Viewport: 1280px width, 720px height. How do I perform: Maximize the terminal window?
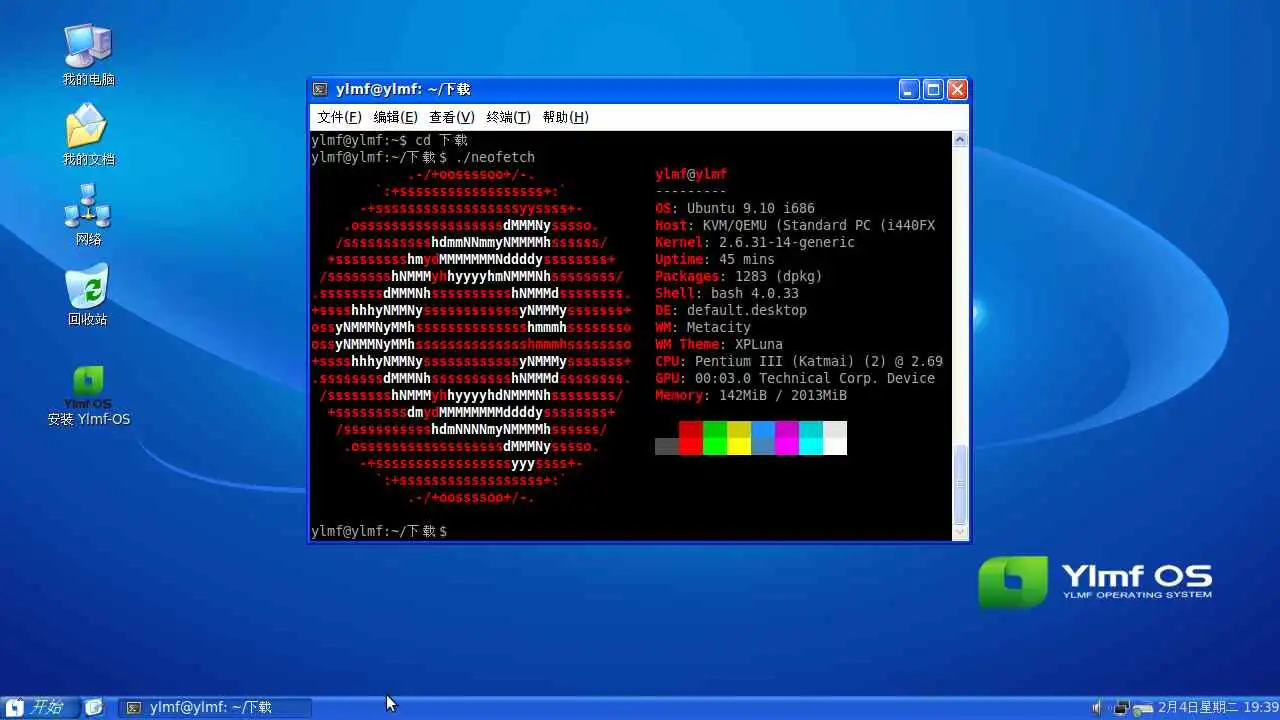click(x=933, y=89)
